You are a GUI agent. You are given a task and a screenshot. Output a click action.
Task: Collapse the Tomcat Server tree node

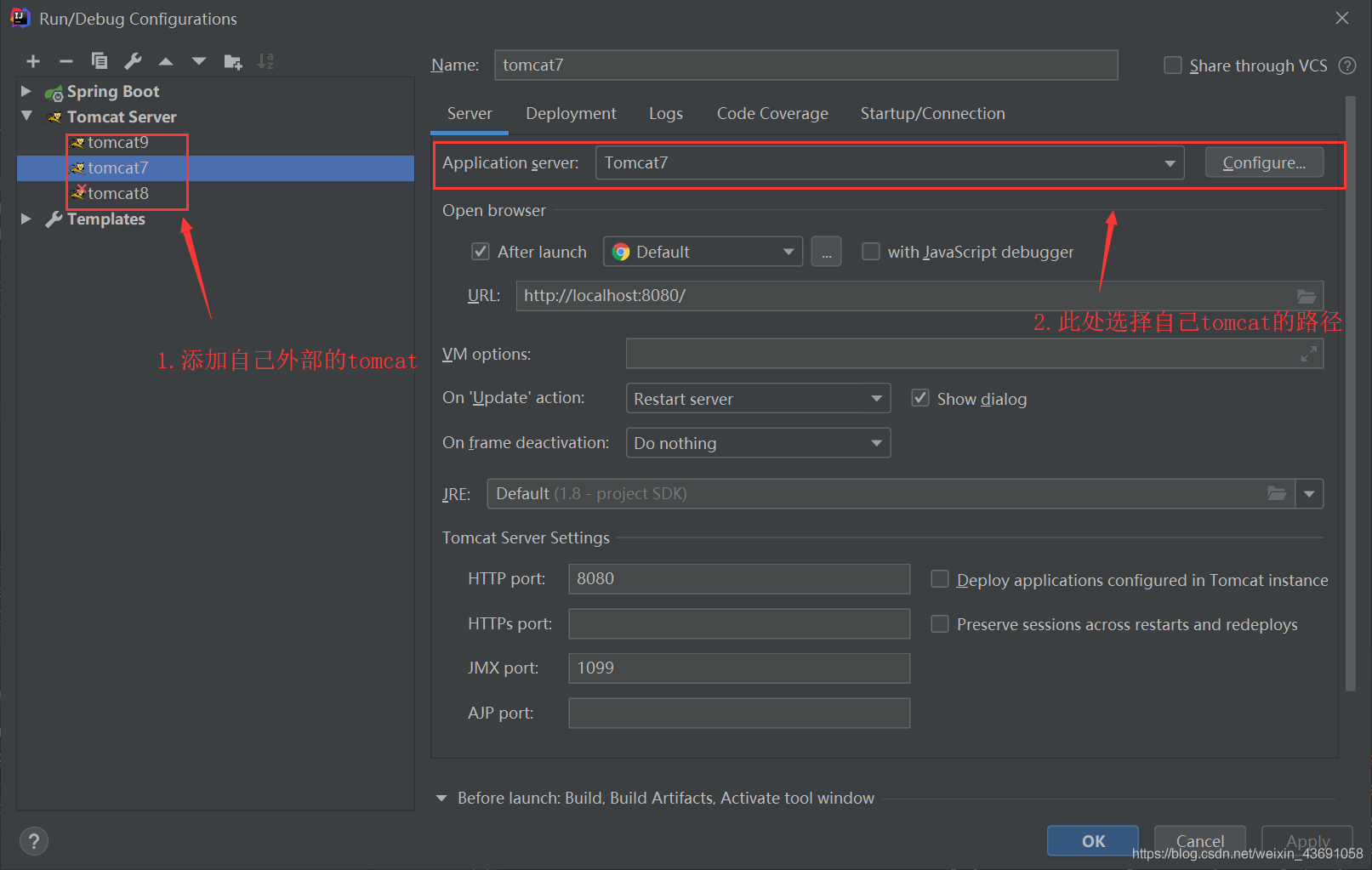[x=26, y=116]
